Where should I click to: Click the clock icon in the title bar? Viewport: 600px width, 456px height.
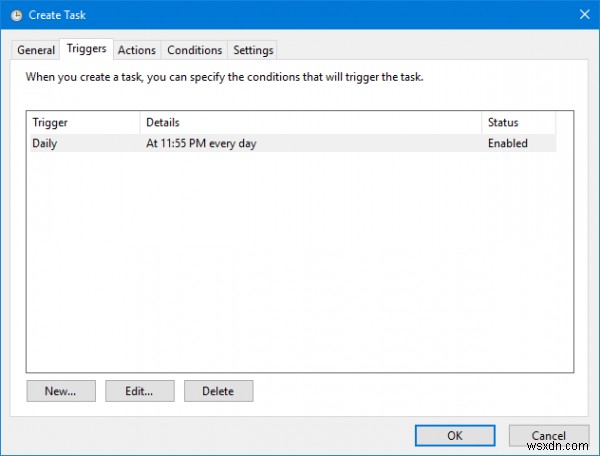click(18, 14)
